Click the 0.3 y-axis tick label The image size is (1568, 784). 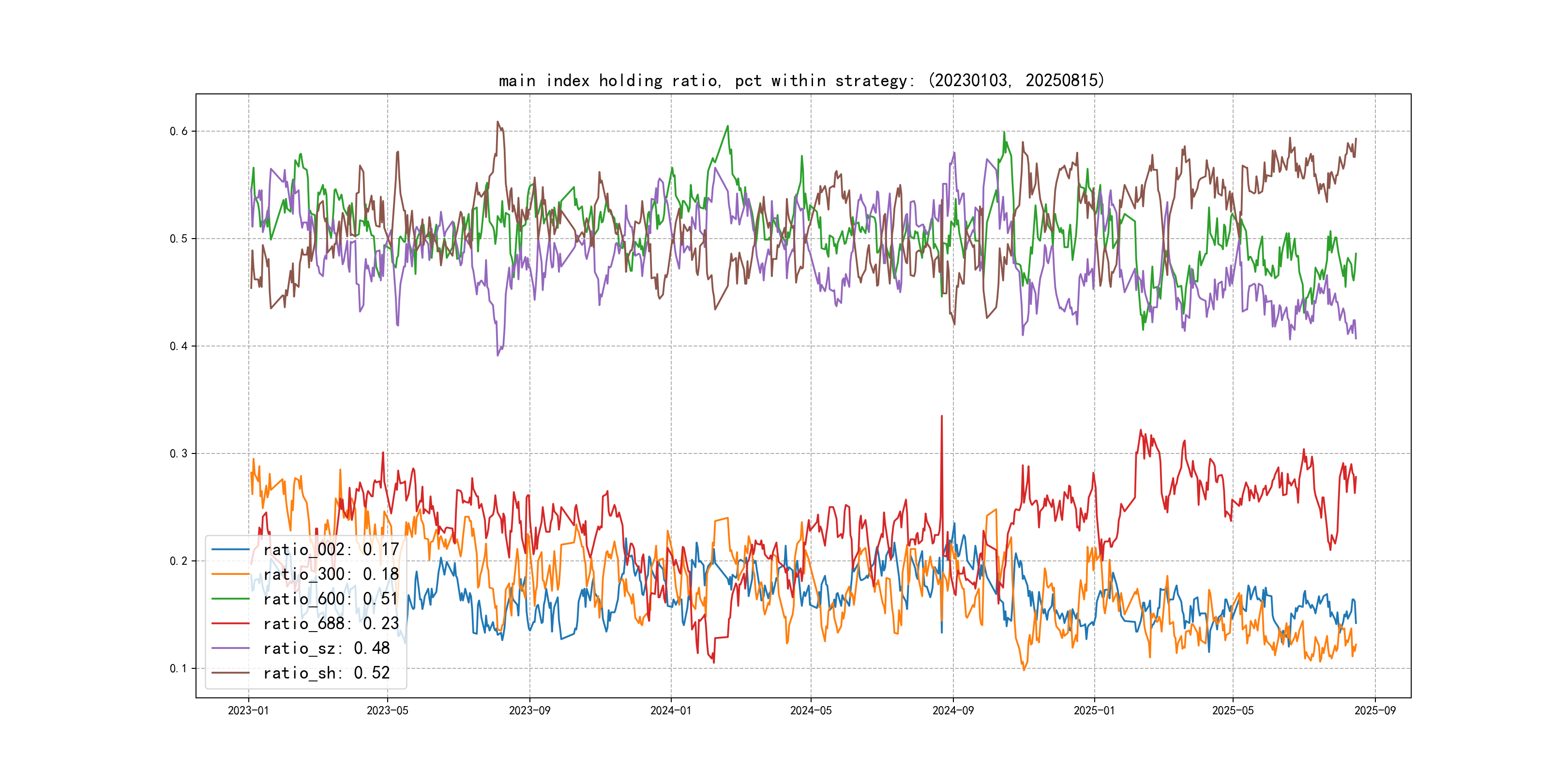click(x=179, y=453)
